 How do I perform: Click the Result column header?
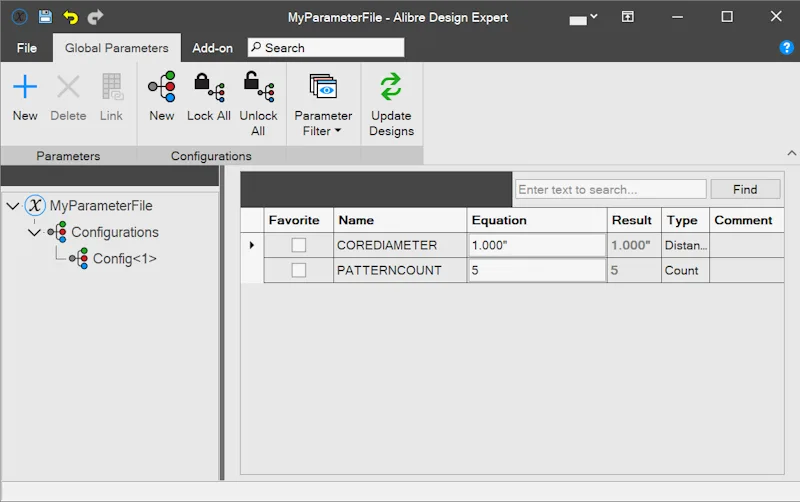(x=634, y=220)
